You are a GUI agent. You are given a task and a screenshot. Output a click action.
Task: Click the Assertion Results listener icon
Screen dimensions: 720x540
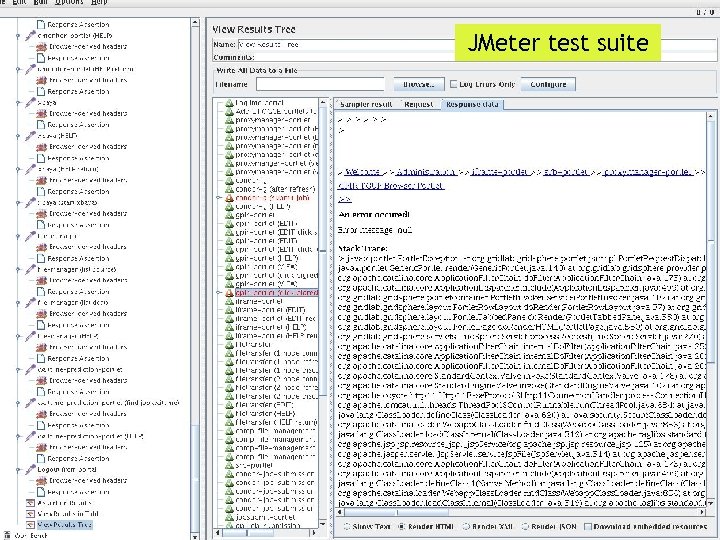click(x=30, y=502)
